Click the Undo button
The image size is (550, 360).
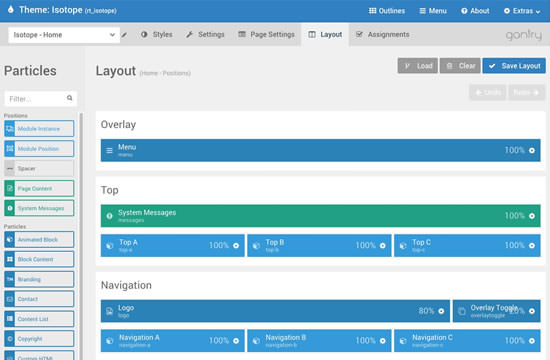click(x=488, y=92)
